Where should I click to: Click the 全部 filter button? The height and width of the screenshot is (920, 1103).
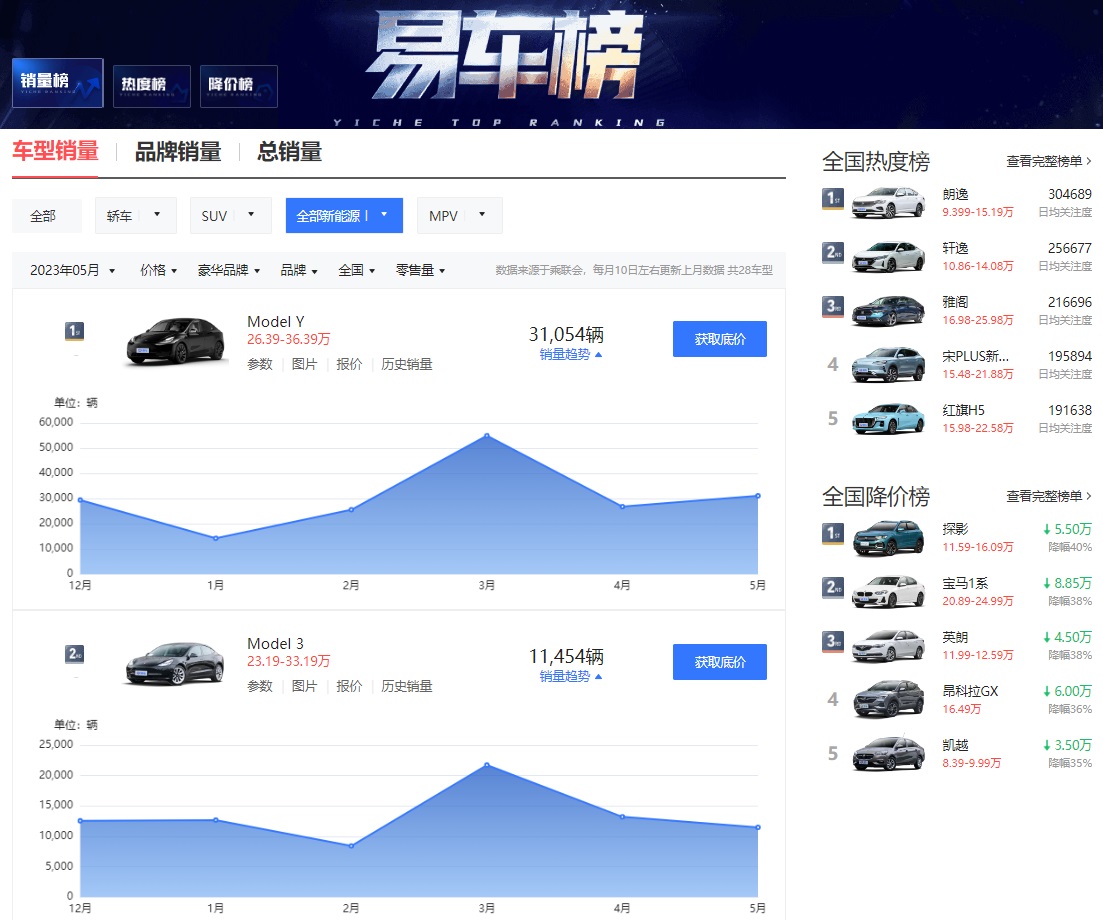click(46, 215)
